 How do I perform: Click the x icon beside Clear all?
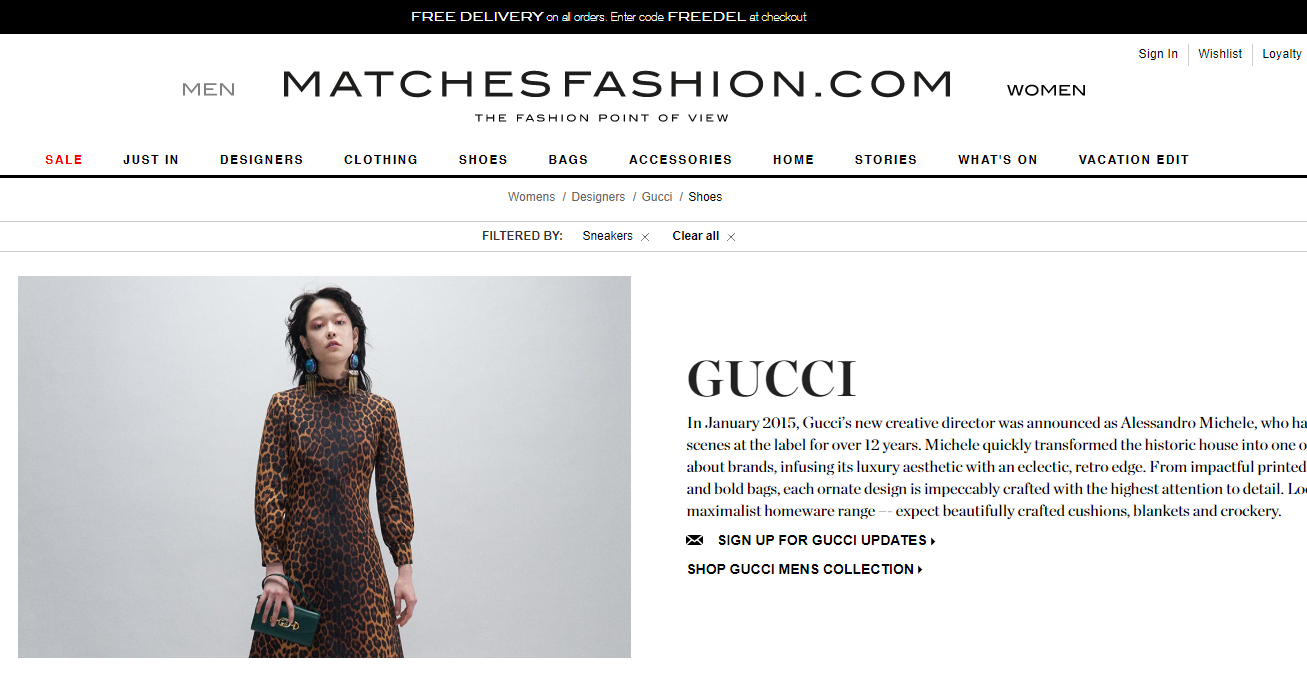coord(731,237)
